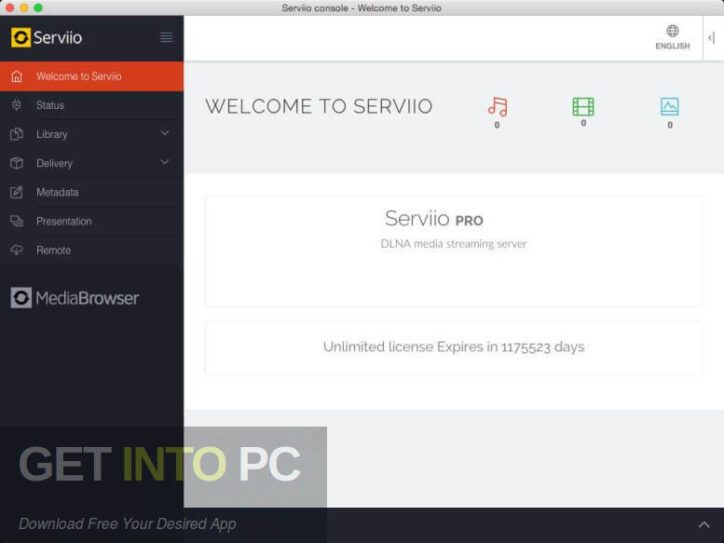Collapse the right side panel arrow
Screen dimensions: 724x543
712,38
